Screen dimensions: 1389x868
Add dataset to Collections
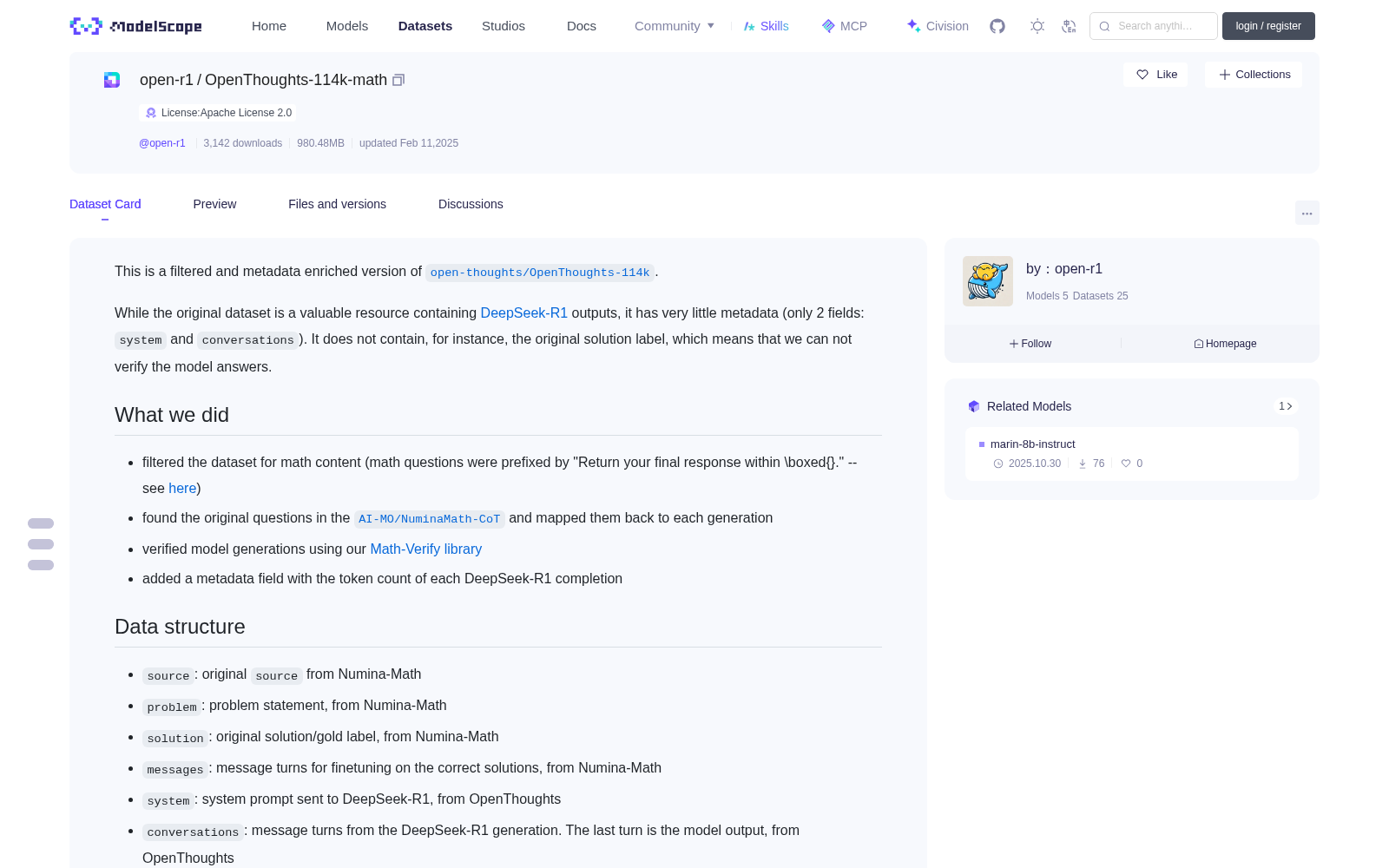(1254, 75)
